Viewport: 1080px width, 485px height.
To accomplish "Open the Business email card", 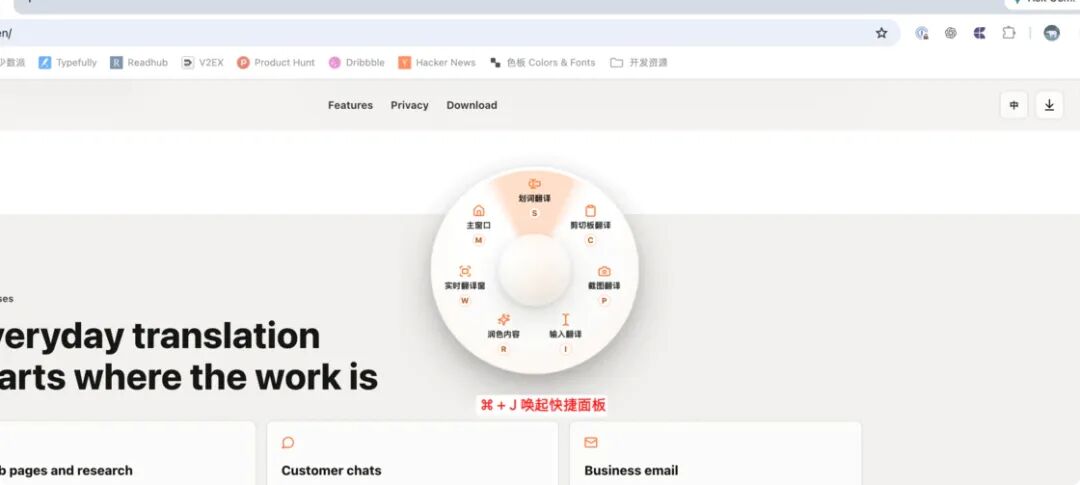I will (715, 454).
